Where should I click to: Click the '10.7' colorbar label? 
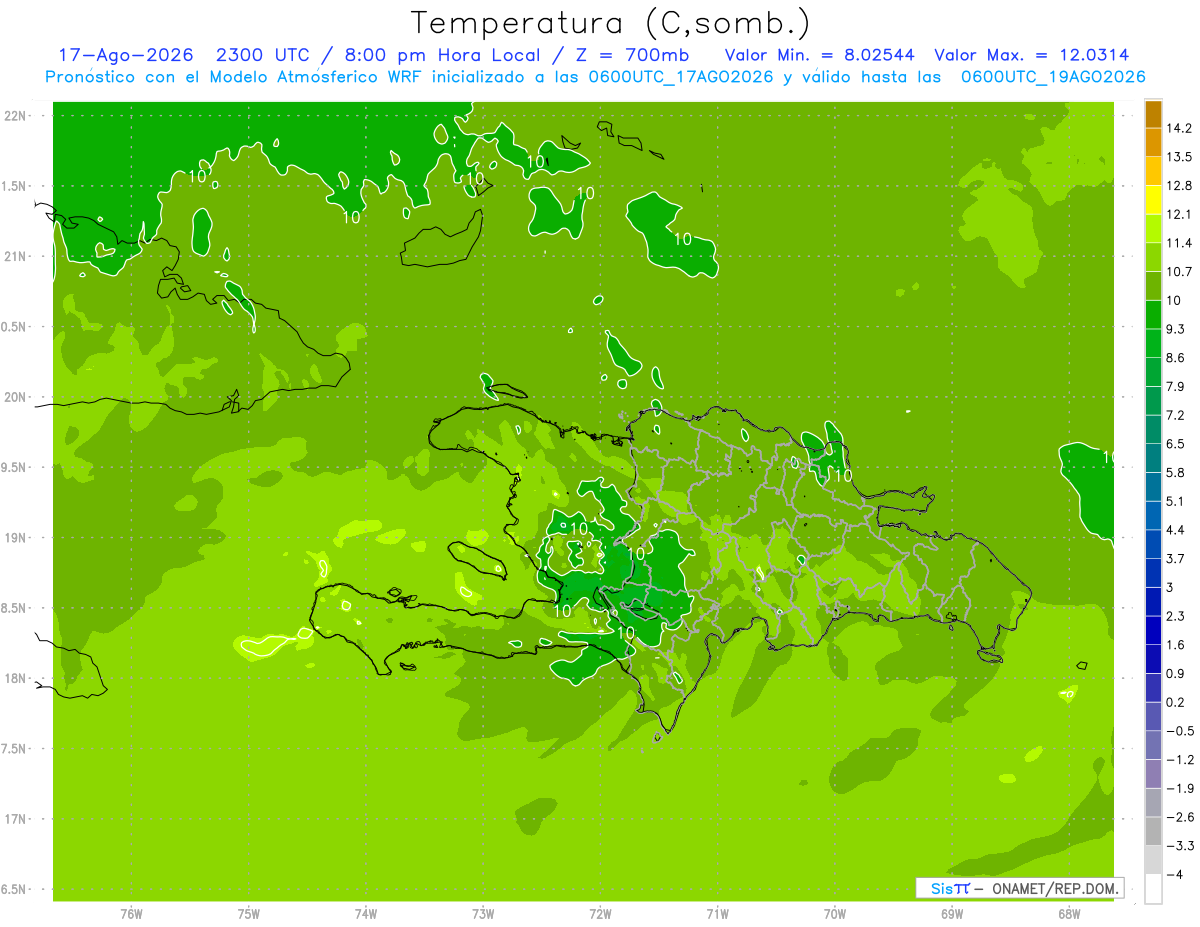point(1178,272)
